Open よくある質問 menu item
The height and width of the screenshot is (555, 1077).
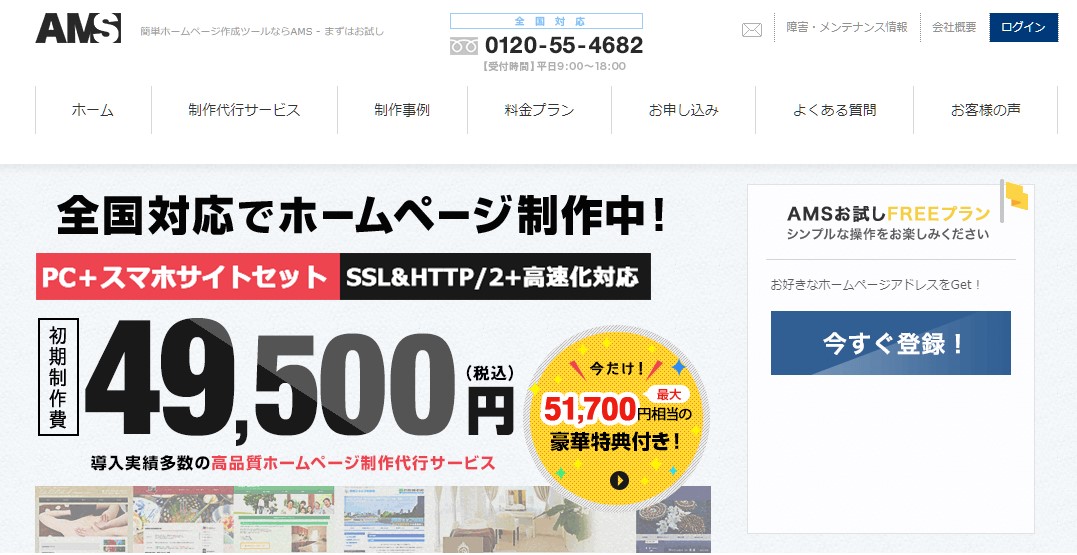pyautogui.click(x=835, y=110)
